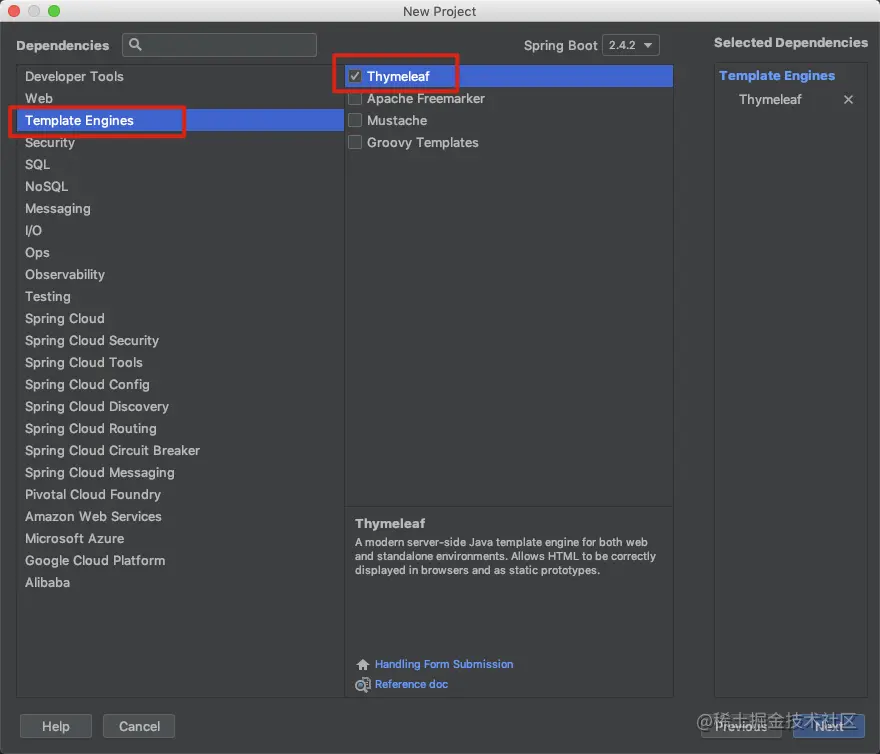Enable the Apache Freemarker checkbox
880x754 pixels.
click(x=355, y=98)
